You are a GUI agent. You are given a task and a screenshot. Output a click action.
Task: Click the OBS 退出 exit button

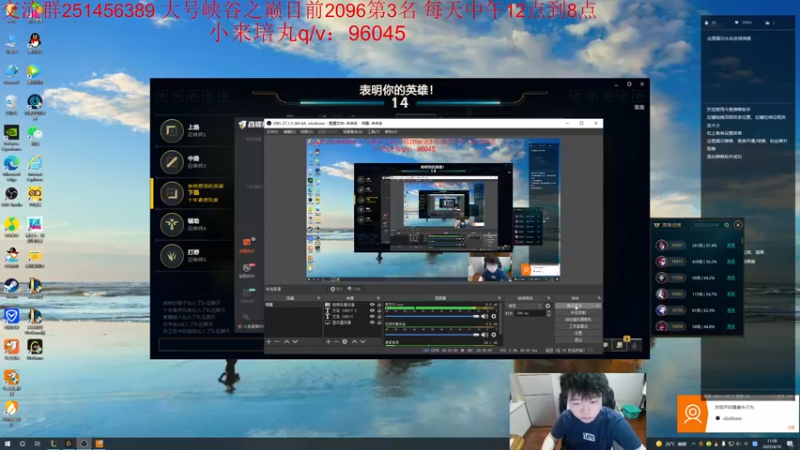[578, 339]
